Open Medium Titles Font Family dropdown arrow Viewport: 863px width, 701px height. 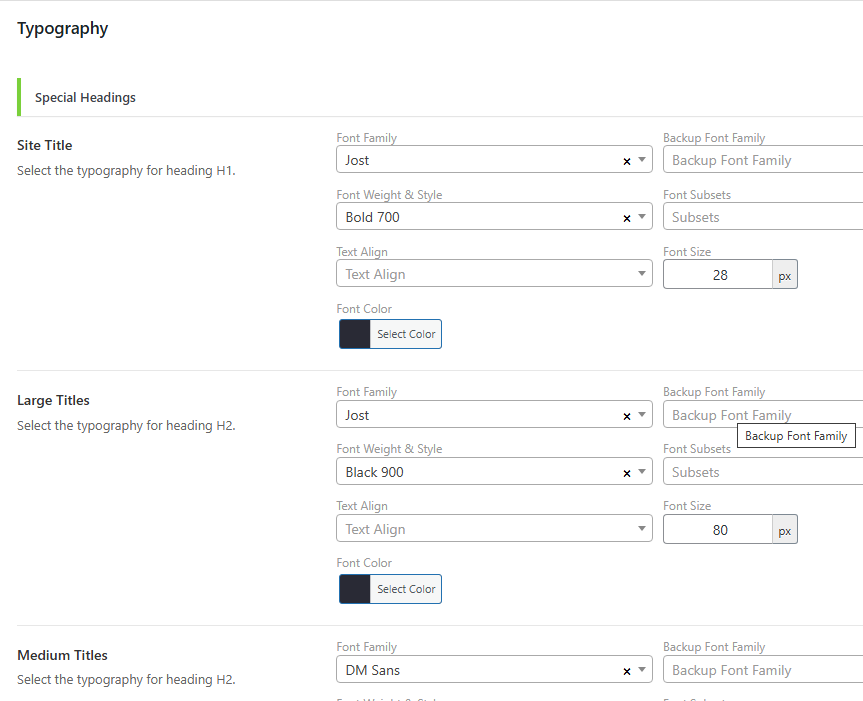pyautogui.click(x=642, y=670)
